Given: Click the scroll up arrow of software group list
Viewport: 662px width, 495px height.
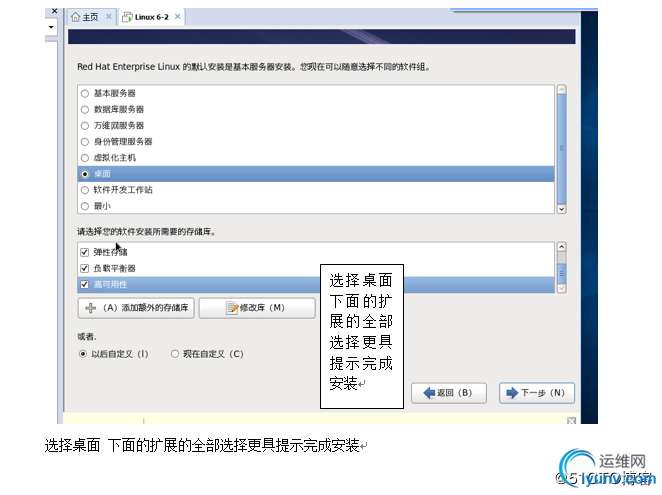Looking at the screenshot, I should (x=562, y=90).
